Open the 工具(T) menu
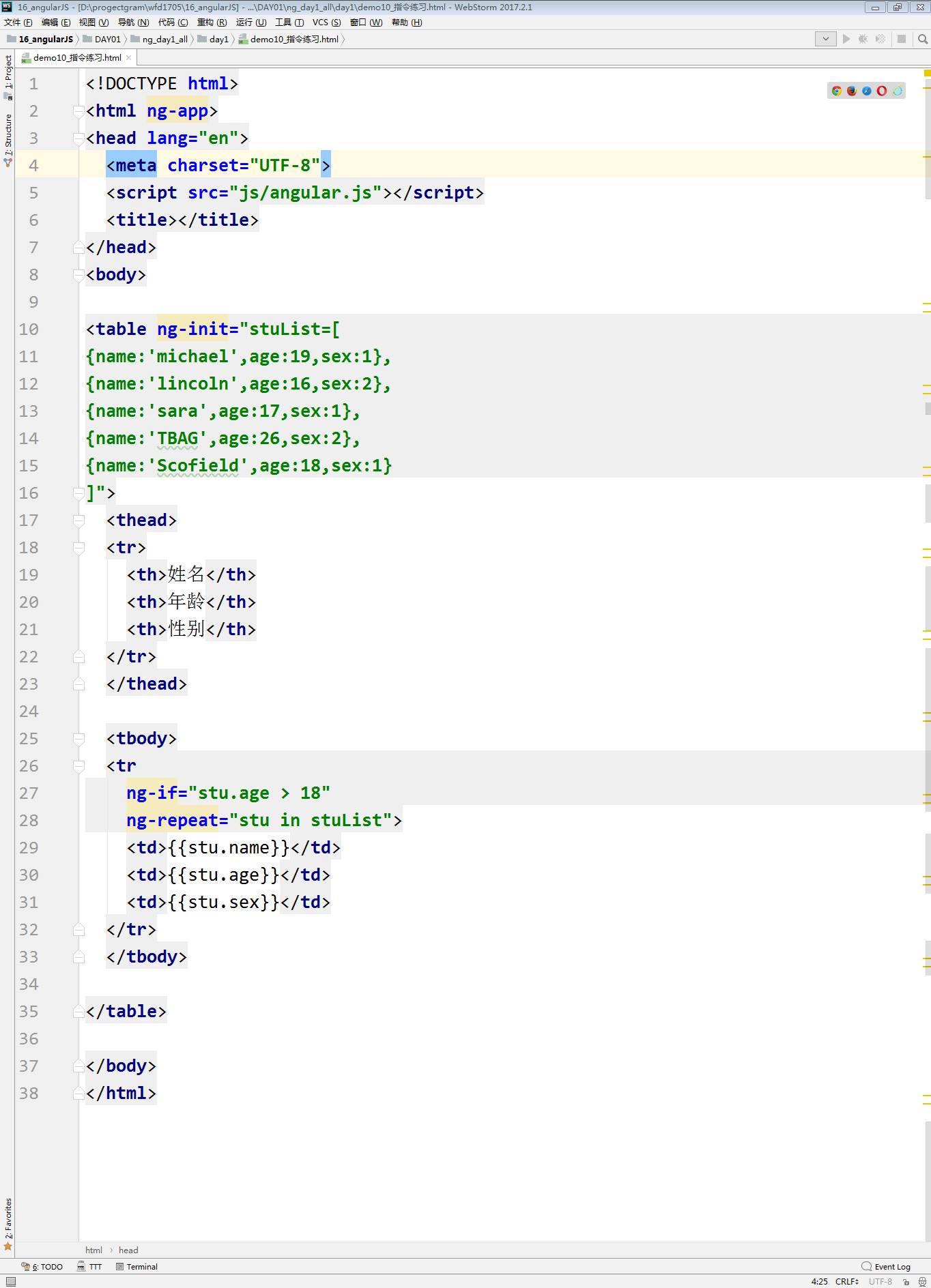 coord(289,23)
